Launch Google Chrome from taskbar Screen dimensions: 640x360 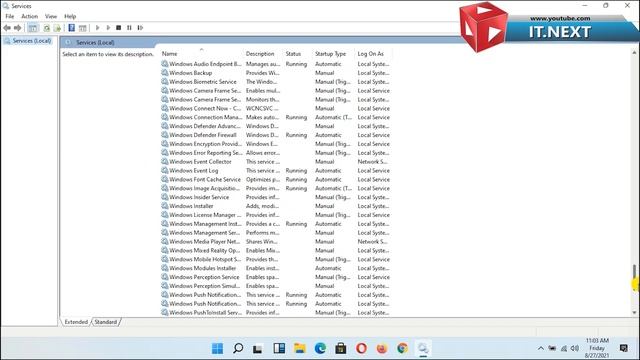click(x=402, y=348)
